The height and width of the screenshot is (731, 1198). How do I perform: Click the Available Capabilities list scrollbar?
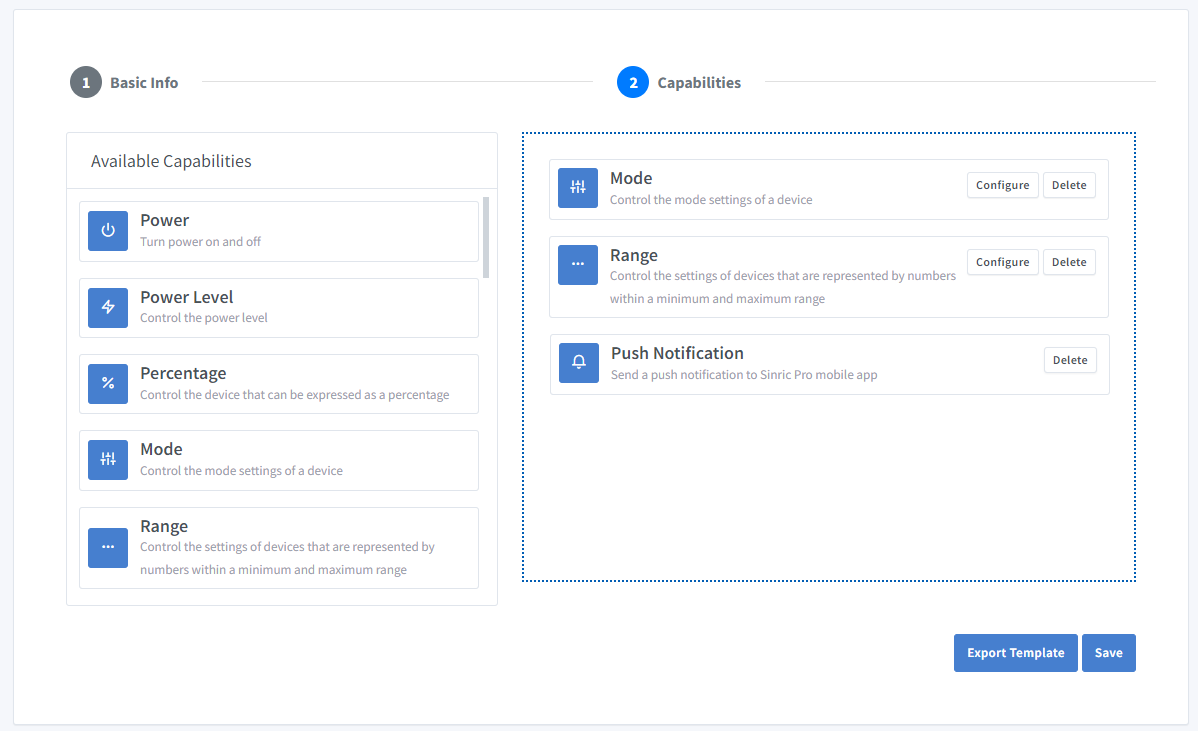[486, 237]
